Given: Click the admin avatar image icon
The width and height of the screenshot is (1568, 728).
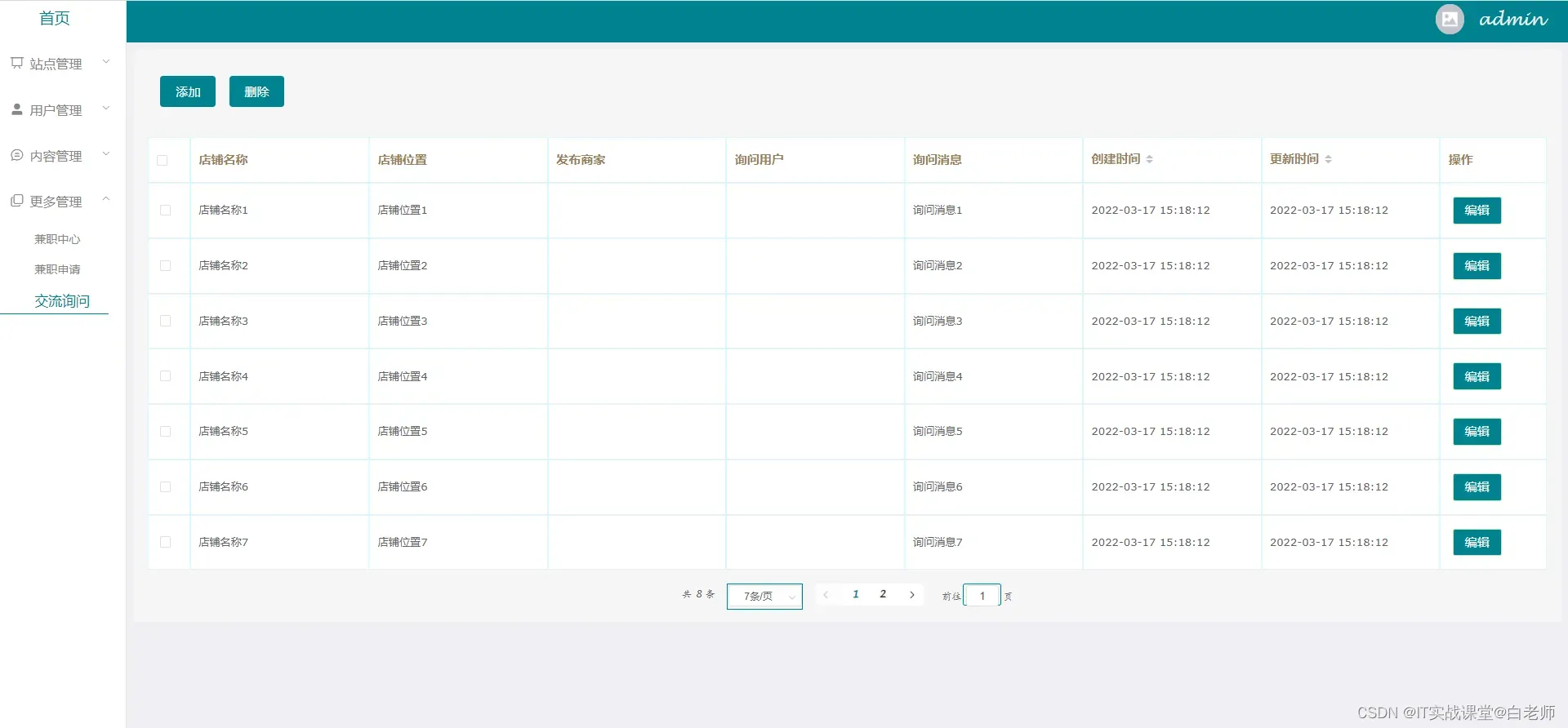Looking at the screenshot, I should pos(1450,19).
